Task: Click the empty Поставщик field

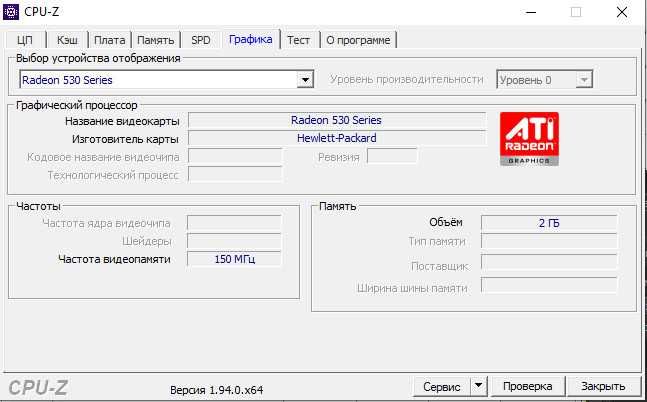Action: (549, 262)
